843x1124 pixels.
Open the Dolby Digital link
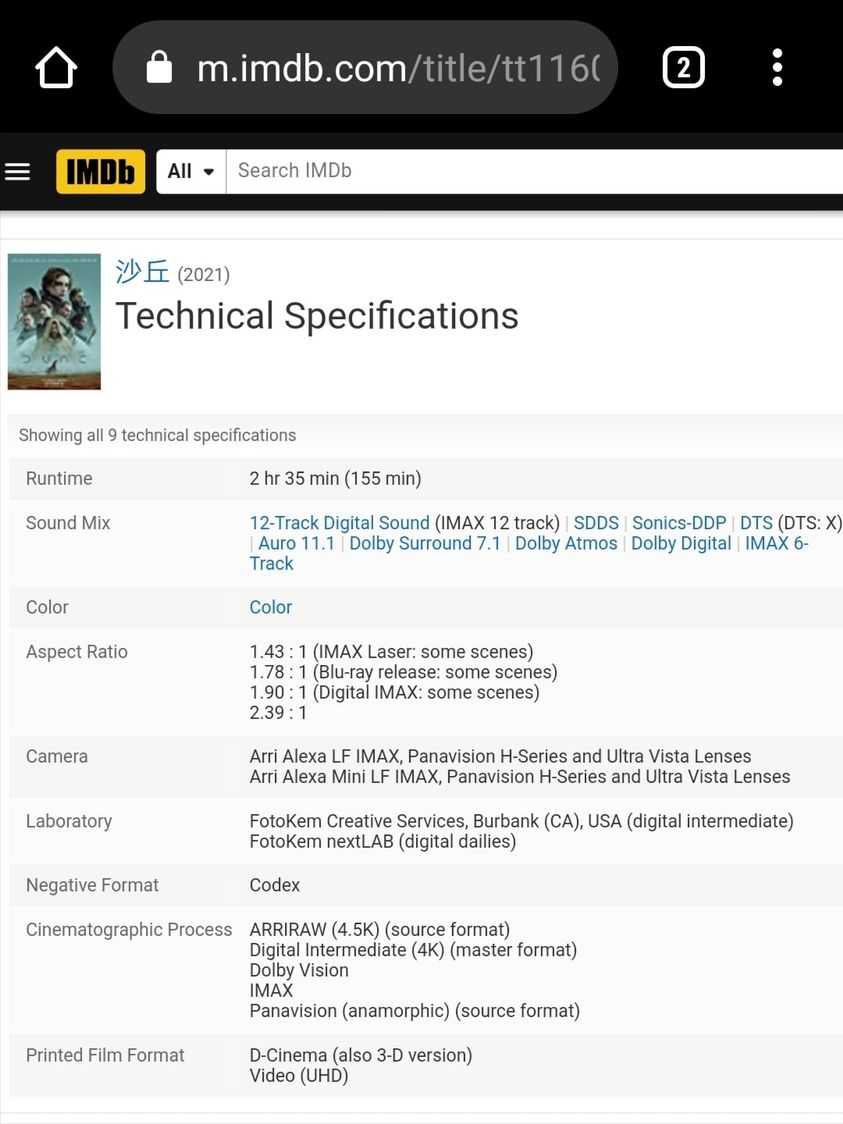pyautogui.click(x=681, y=543)
